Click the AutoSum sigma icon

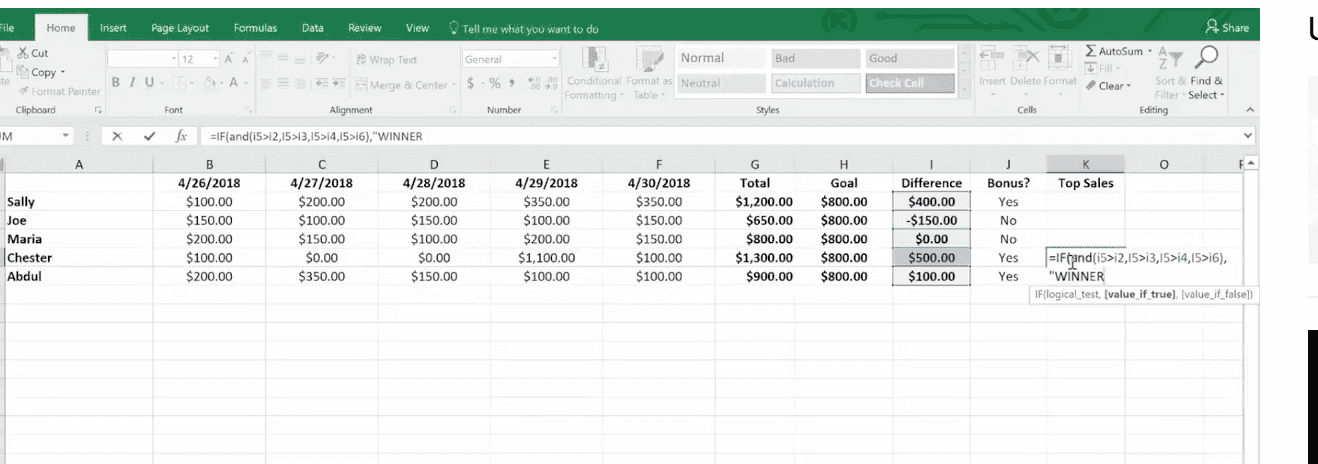[x=1091, y=50]
